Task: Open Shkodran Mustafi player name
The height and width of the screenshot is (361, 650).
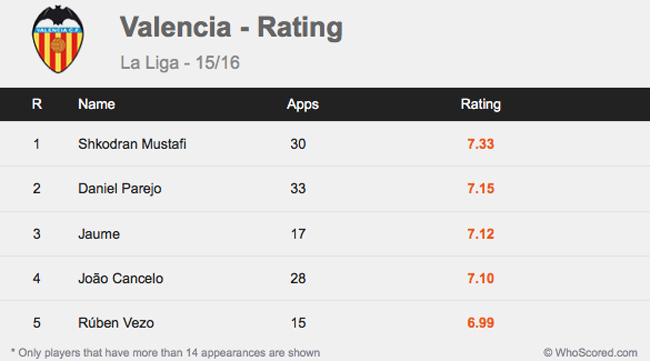Action: pos(132,144)
